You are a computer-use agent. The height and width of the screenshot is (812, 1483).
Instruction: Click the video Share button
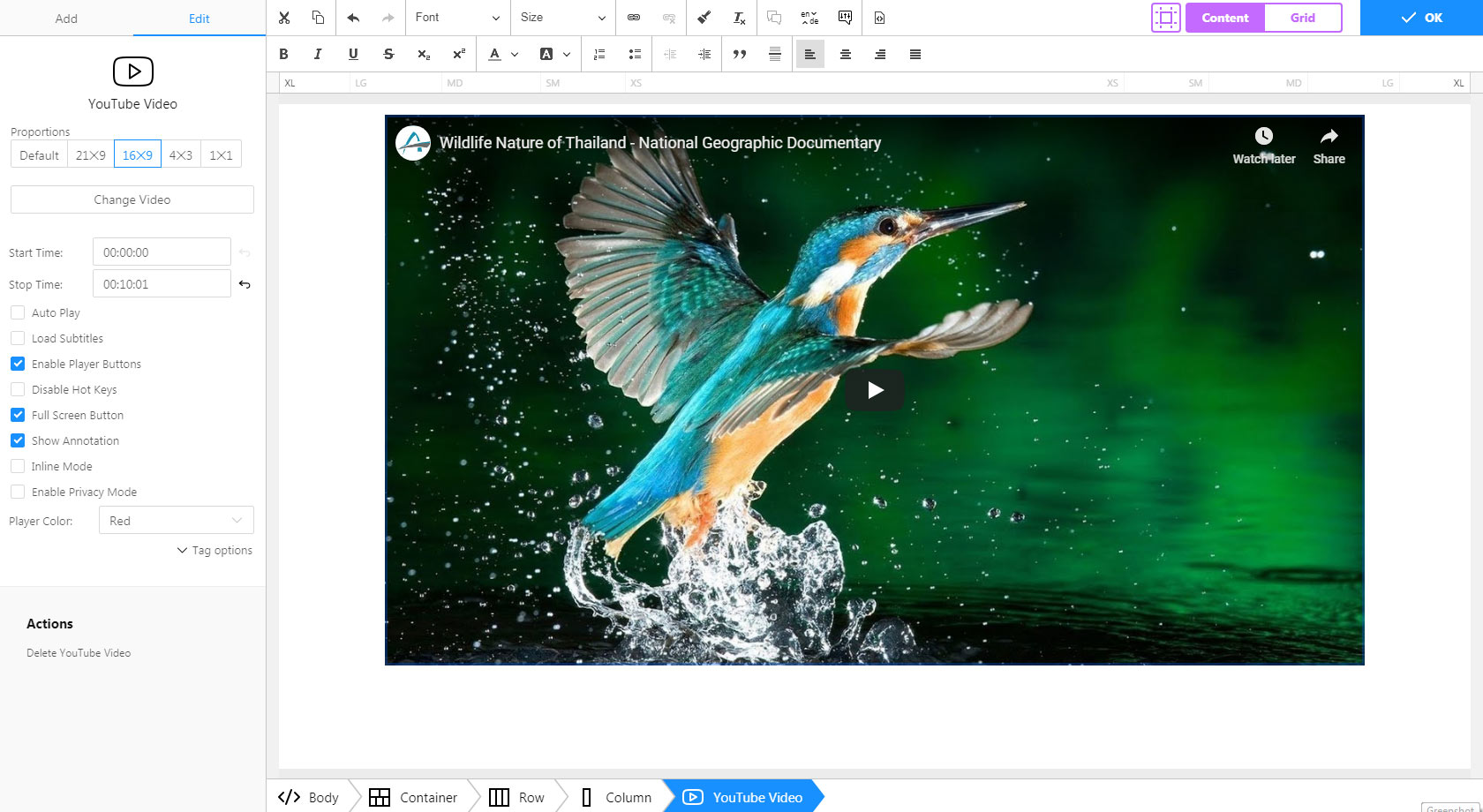point(1329,147)
